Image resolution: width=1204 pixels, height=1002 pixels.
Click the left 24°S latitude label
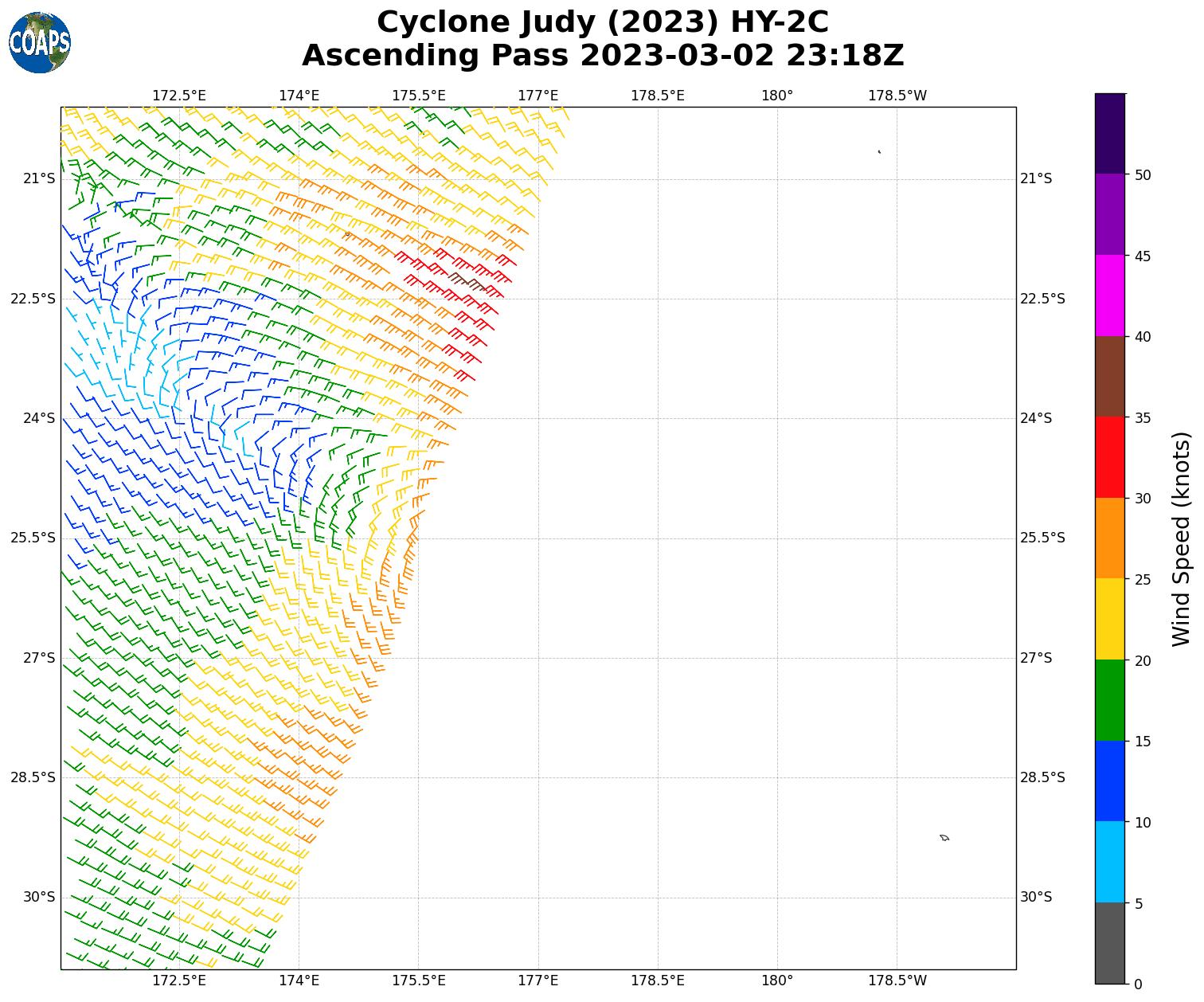[33, 418]
